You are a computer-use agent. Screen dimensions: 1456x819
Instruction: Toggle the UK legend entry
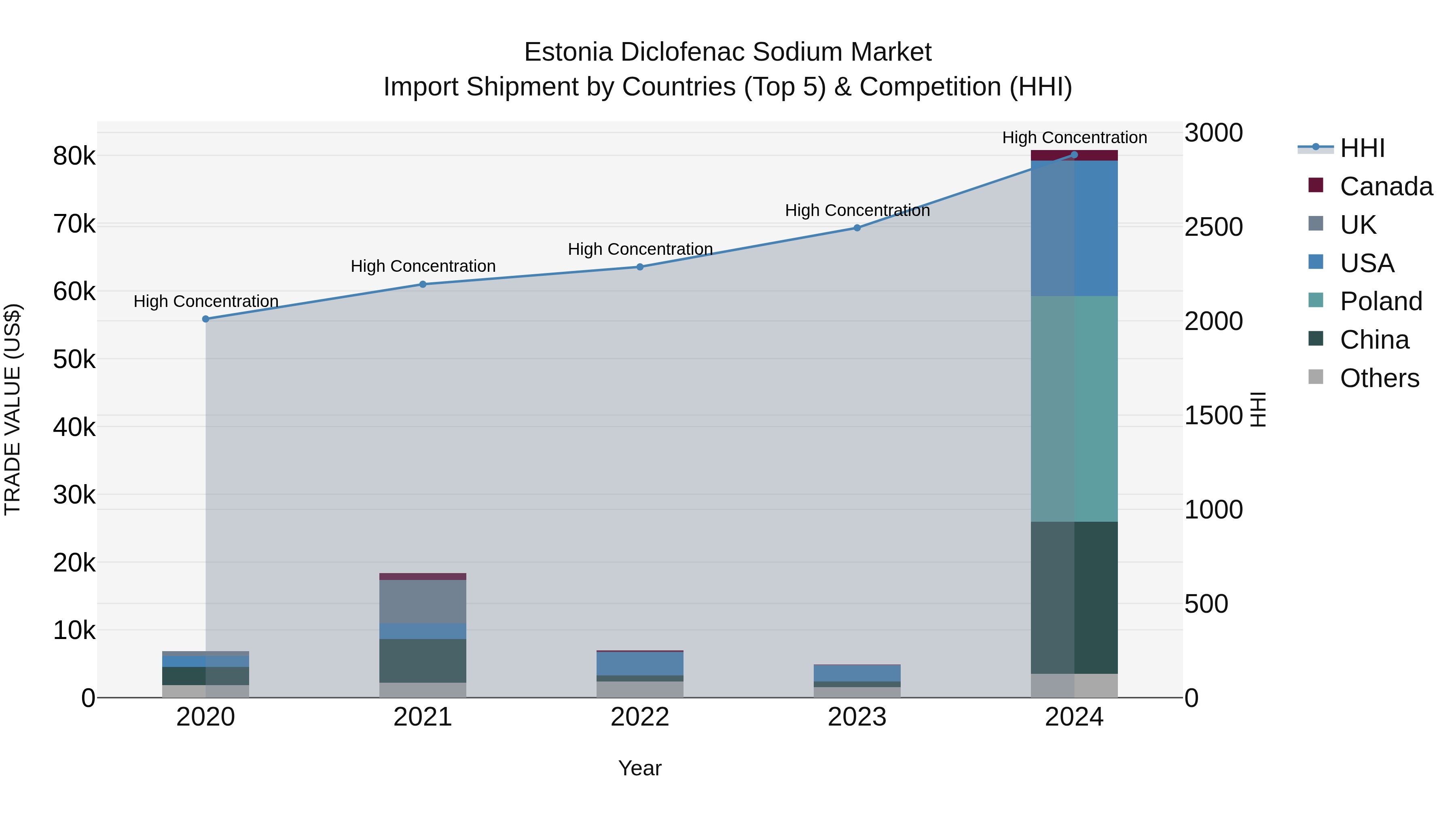click(1342, 224)
